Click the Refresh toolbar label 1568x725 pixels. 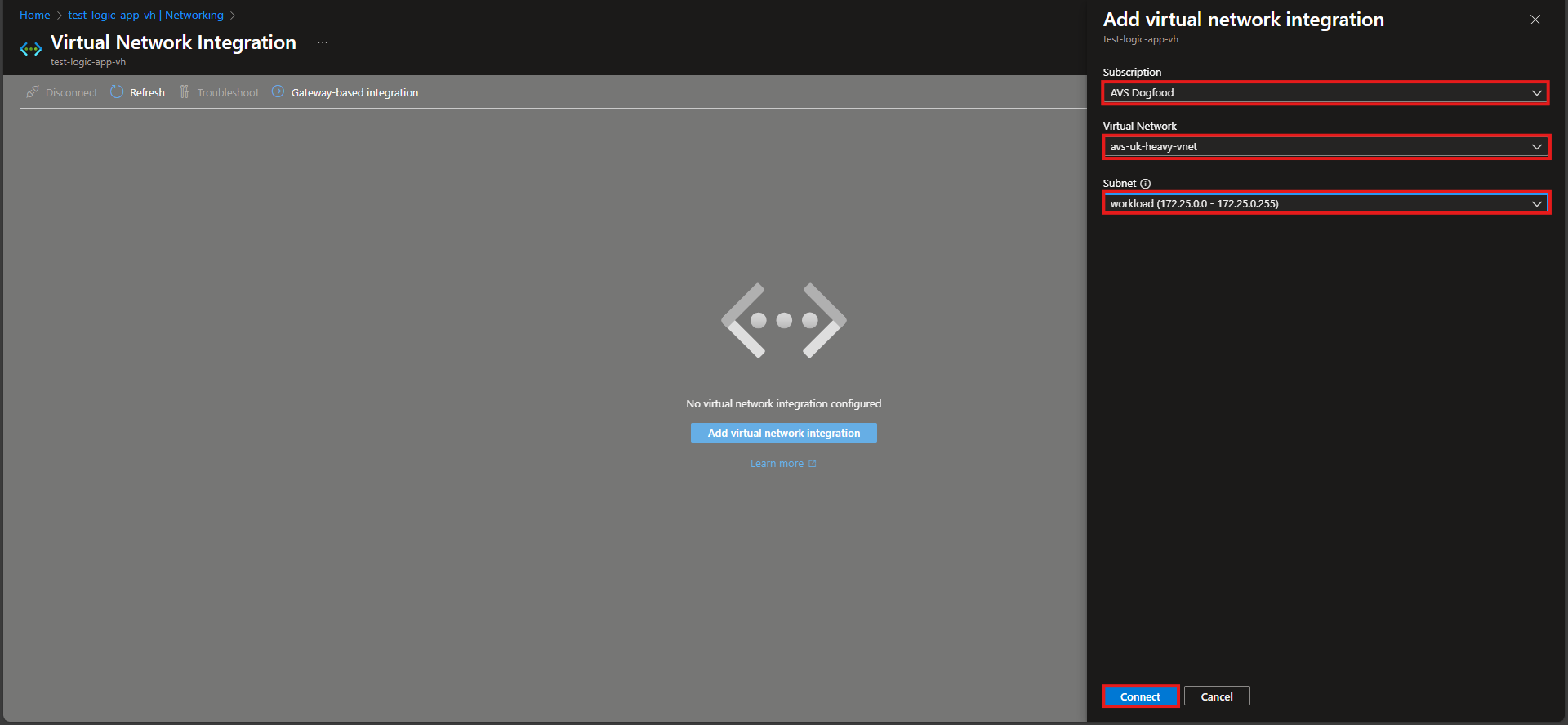[147, 93]
